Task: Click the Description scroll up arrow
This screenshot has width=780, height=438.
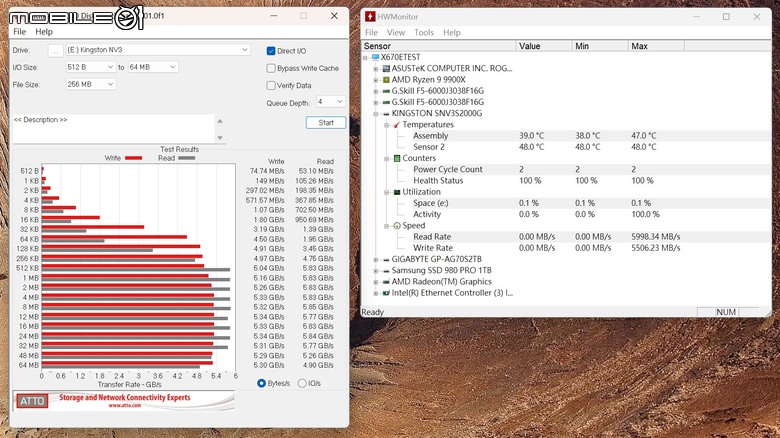Action: 220,120
